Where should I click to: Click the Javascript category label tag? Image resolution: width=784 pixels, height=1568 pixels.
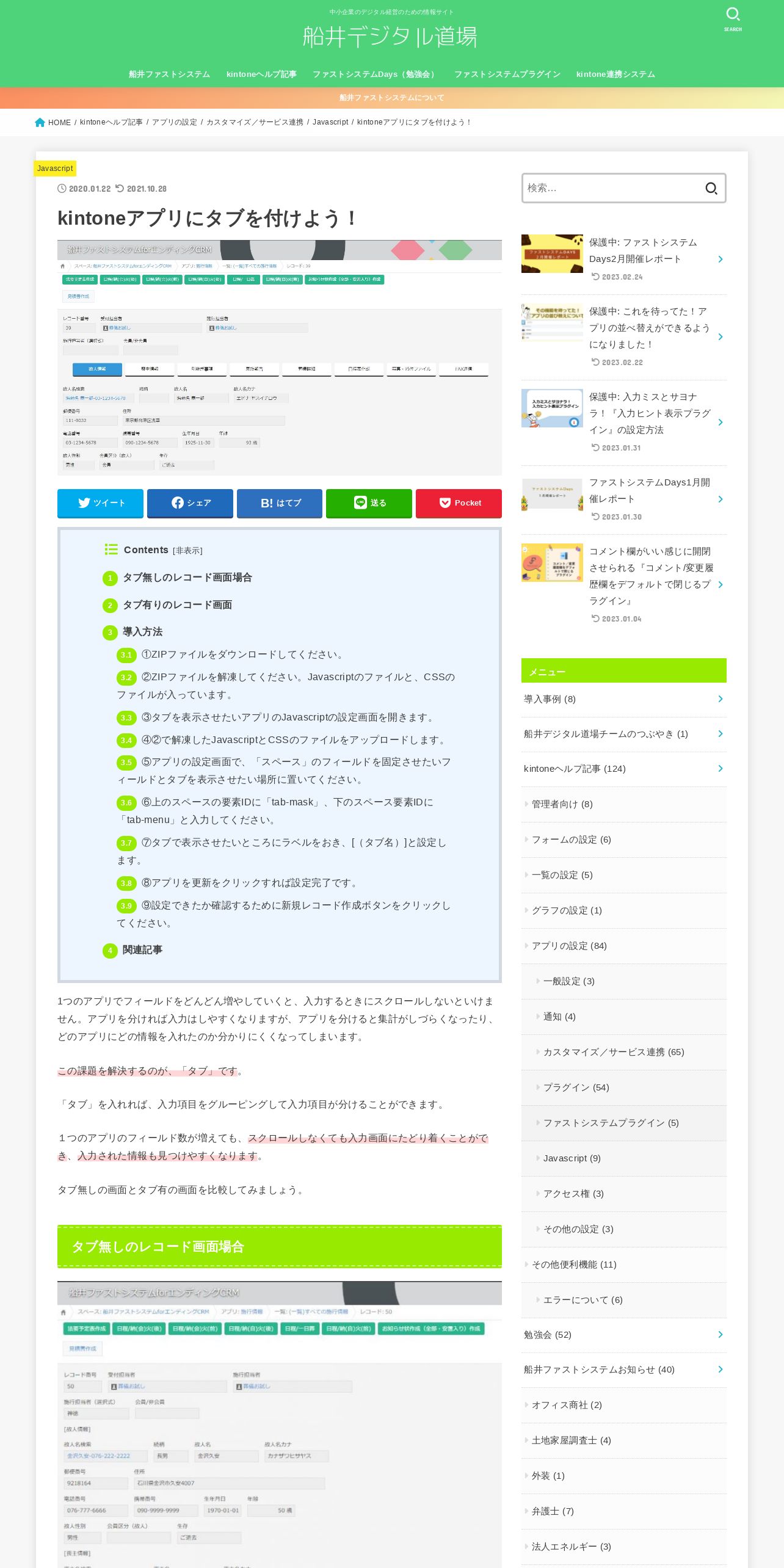click(55, 168)
